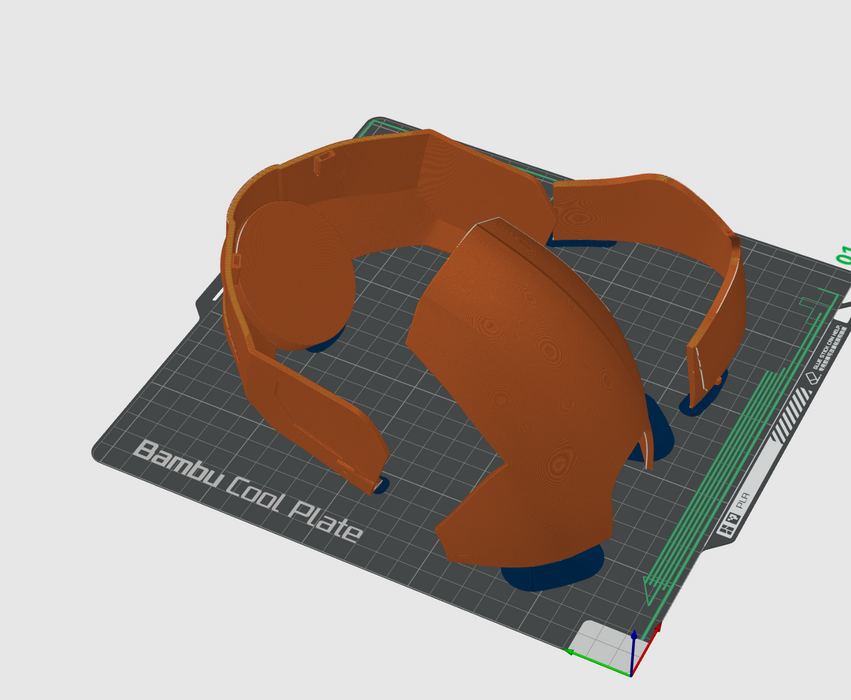Click the small clip notch on left band
The height and width of the screenshot is (700, 851).
click(323, 161)
